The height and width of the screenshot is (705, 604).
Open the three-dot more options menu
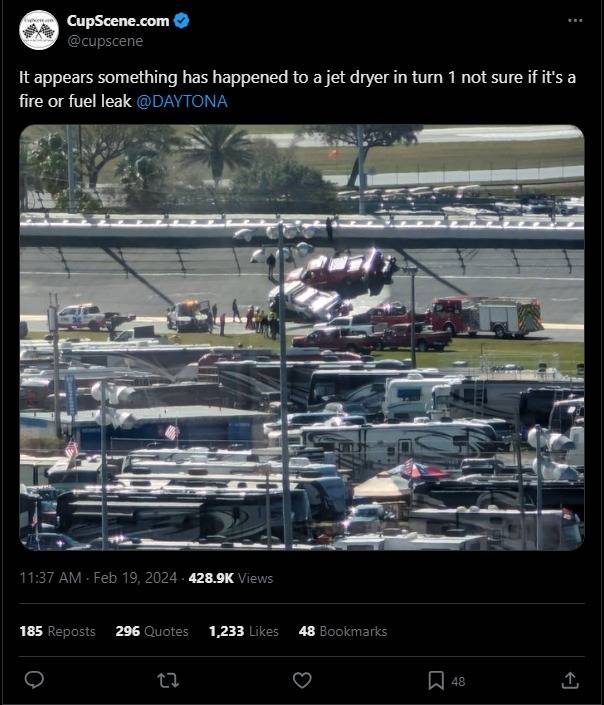coord(575,21)
